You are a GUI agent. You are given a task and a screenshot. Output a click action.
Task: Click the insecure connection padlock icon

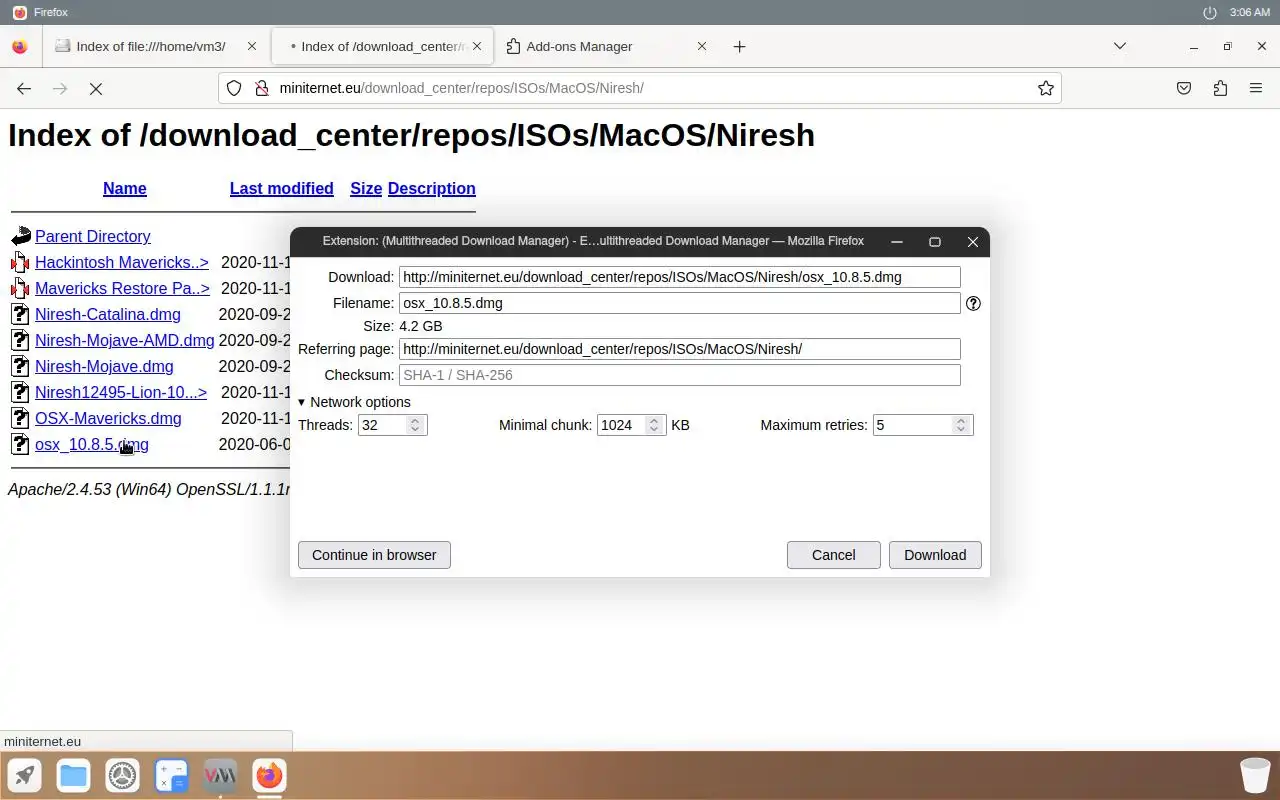261,88
